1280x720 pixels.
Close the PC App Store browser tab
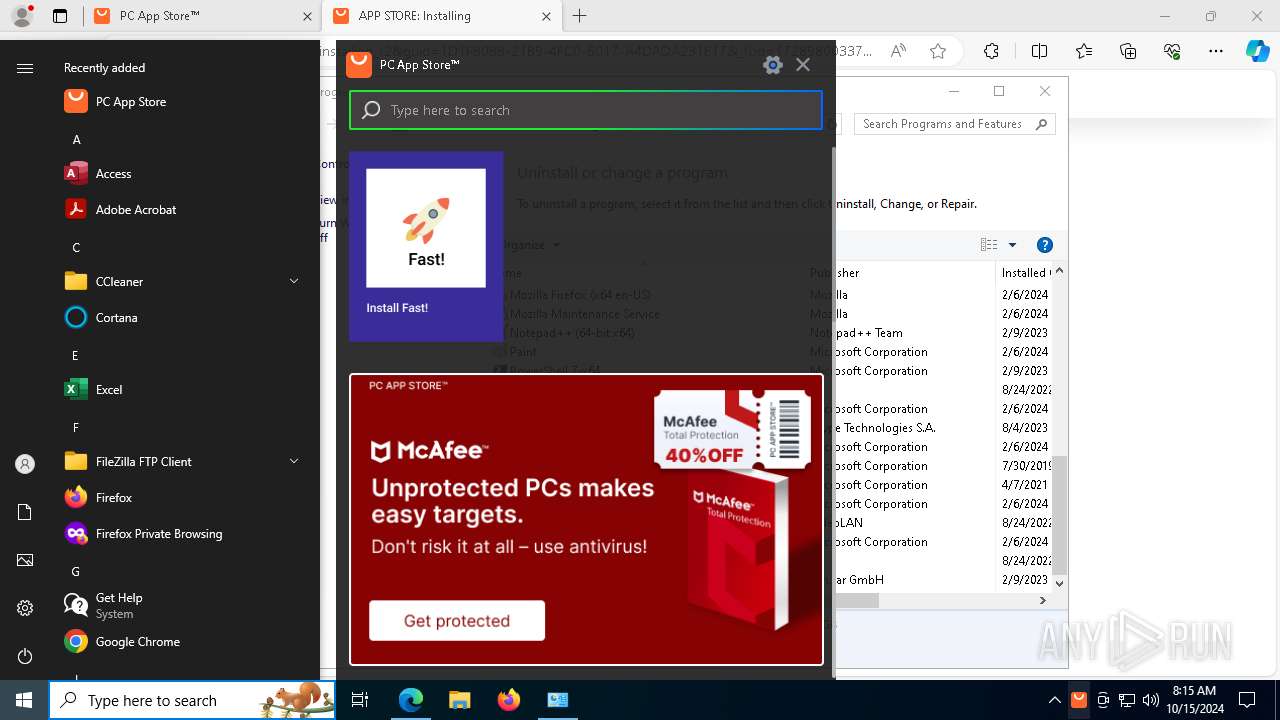coord(307,16)
